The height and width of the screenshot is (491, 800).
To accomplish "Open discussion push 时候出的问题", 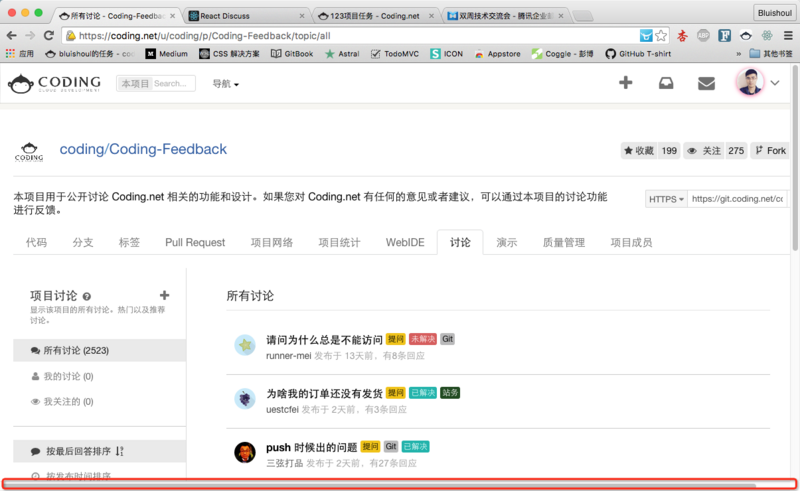I will tap(312, 448).
